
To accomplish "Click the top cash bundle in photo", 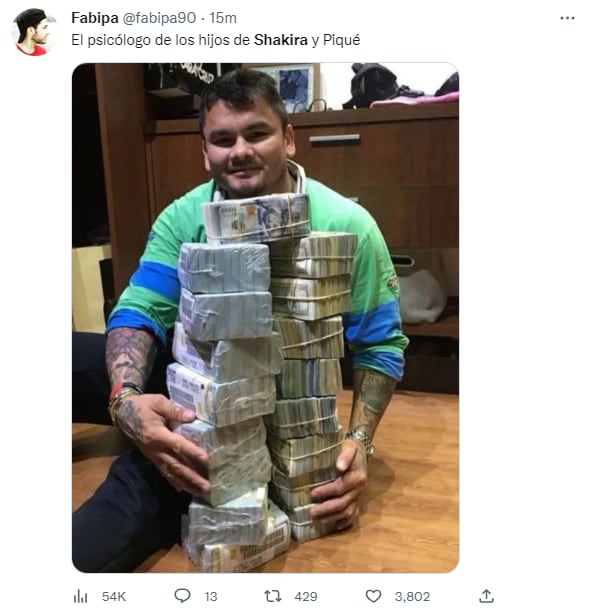I will 256,218.
